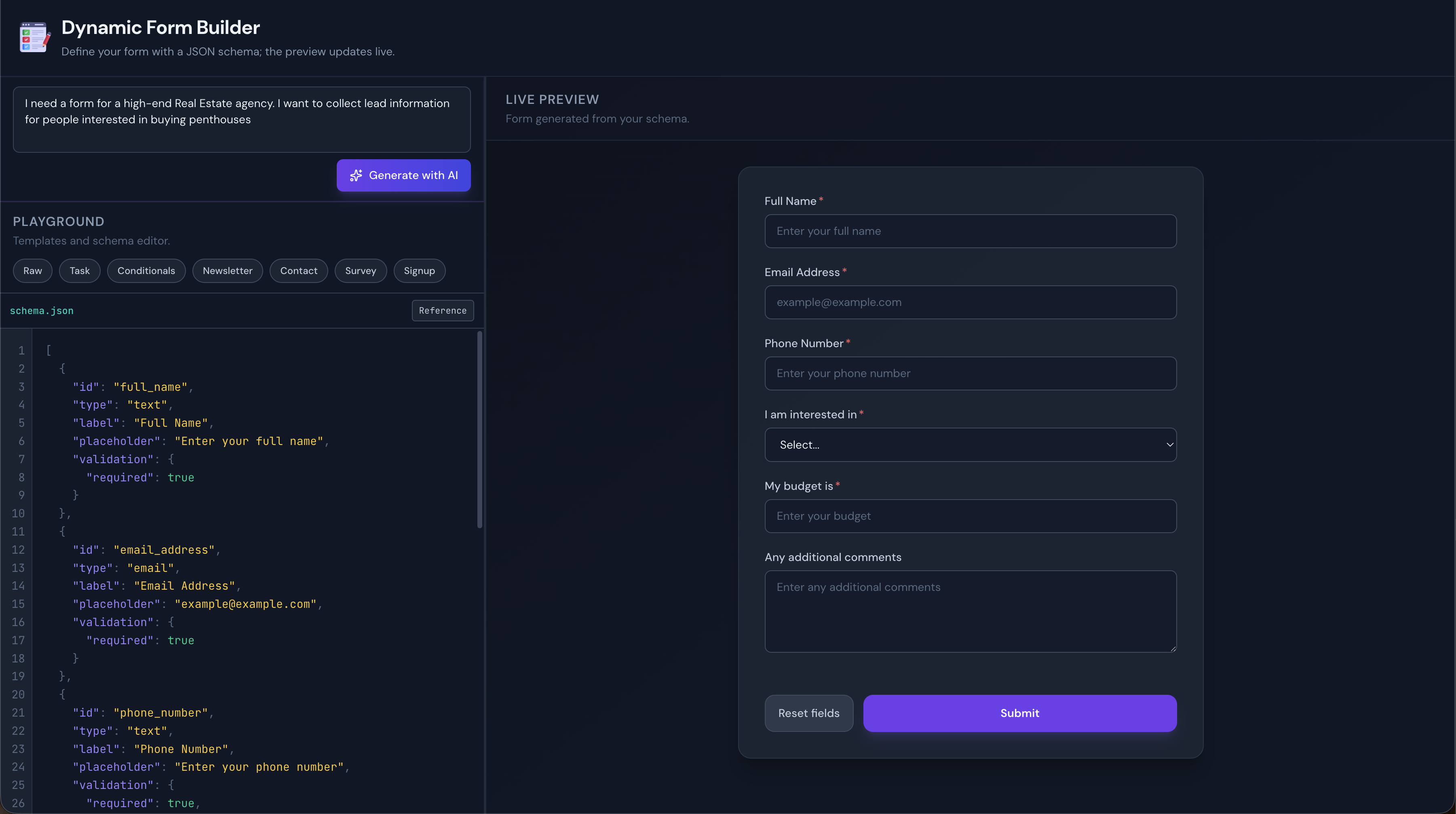1456x814 pixels.
Task: Open the Task template
Action: pos(80,271)
